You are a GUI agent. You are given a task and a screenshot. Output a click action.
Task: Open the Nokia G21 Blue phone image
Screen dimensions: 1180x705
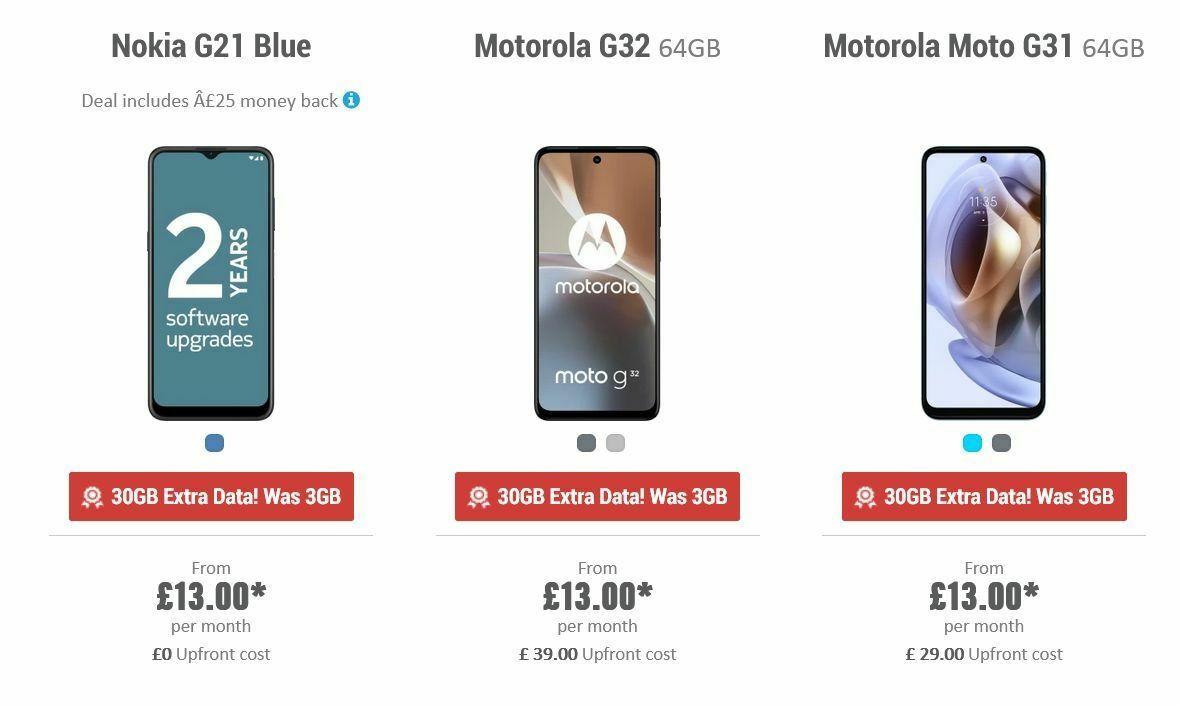click(x=211, y=285)
